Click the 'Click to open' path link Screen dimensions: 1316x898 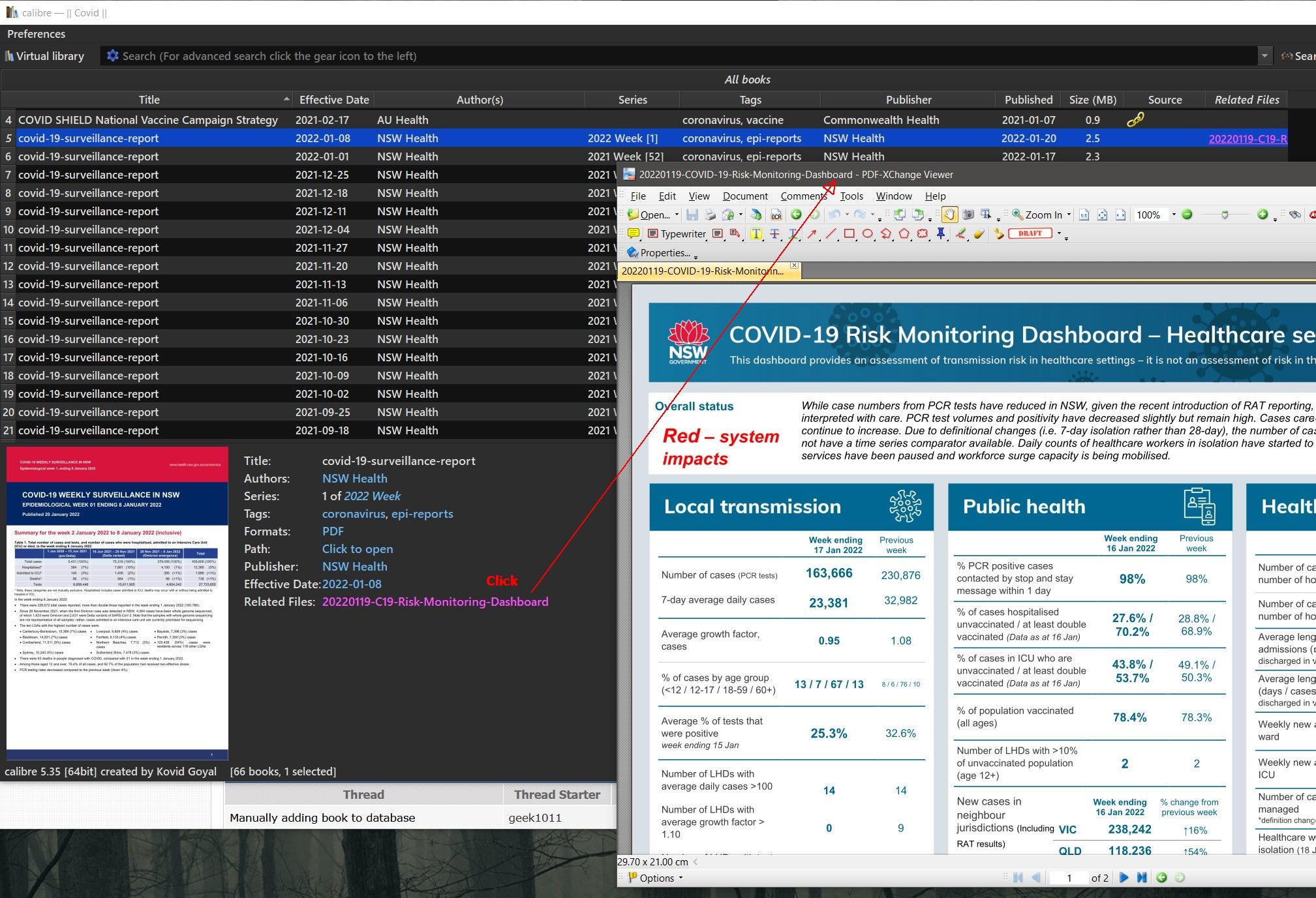pyautogui.click(x=357, y=549)
